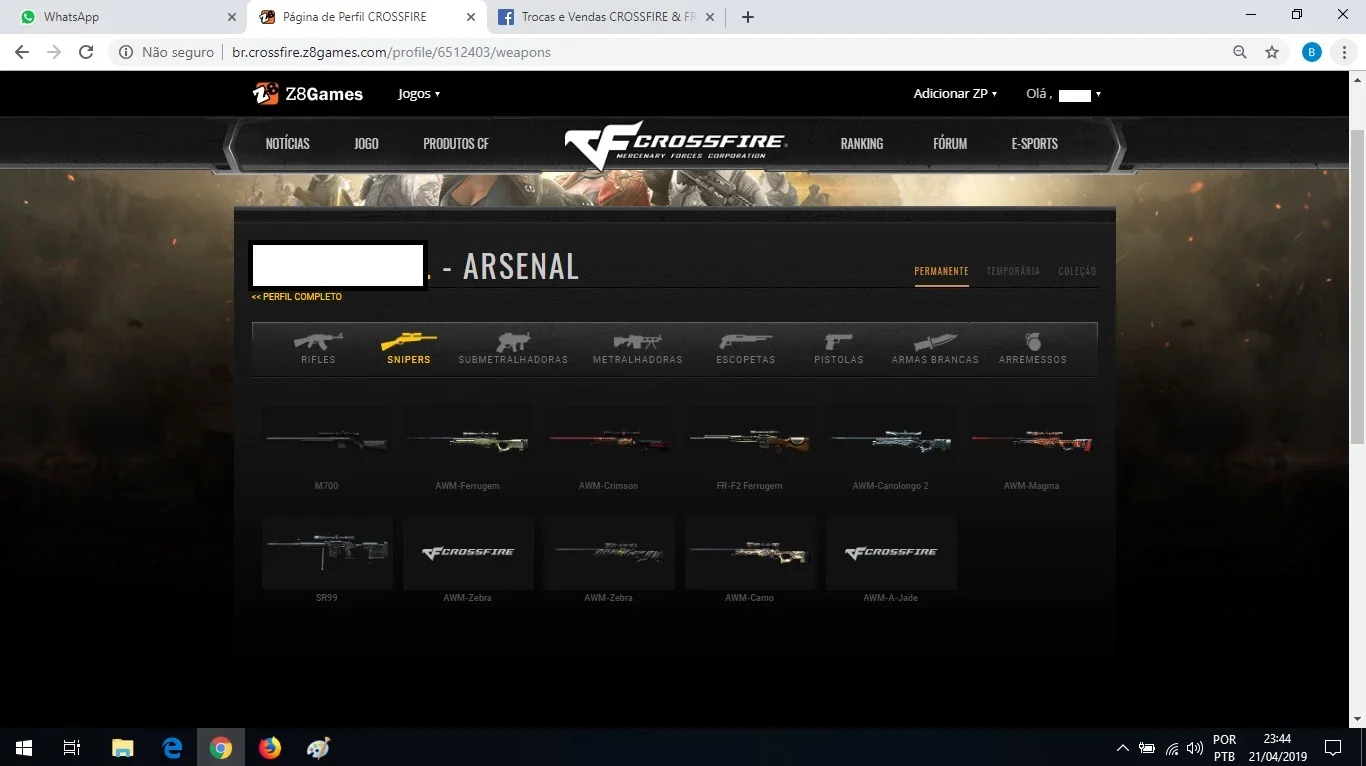This screenshot has height=766, width=1366.
Task: Open the volume control in tray
Action: [1195, 748]
